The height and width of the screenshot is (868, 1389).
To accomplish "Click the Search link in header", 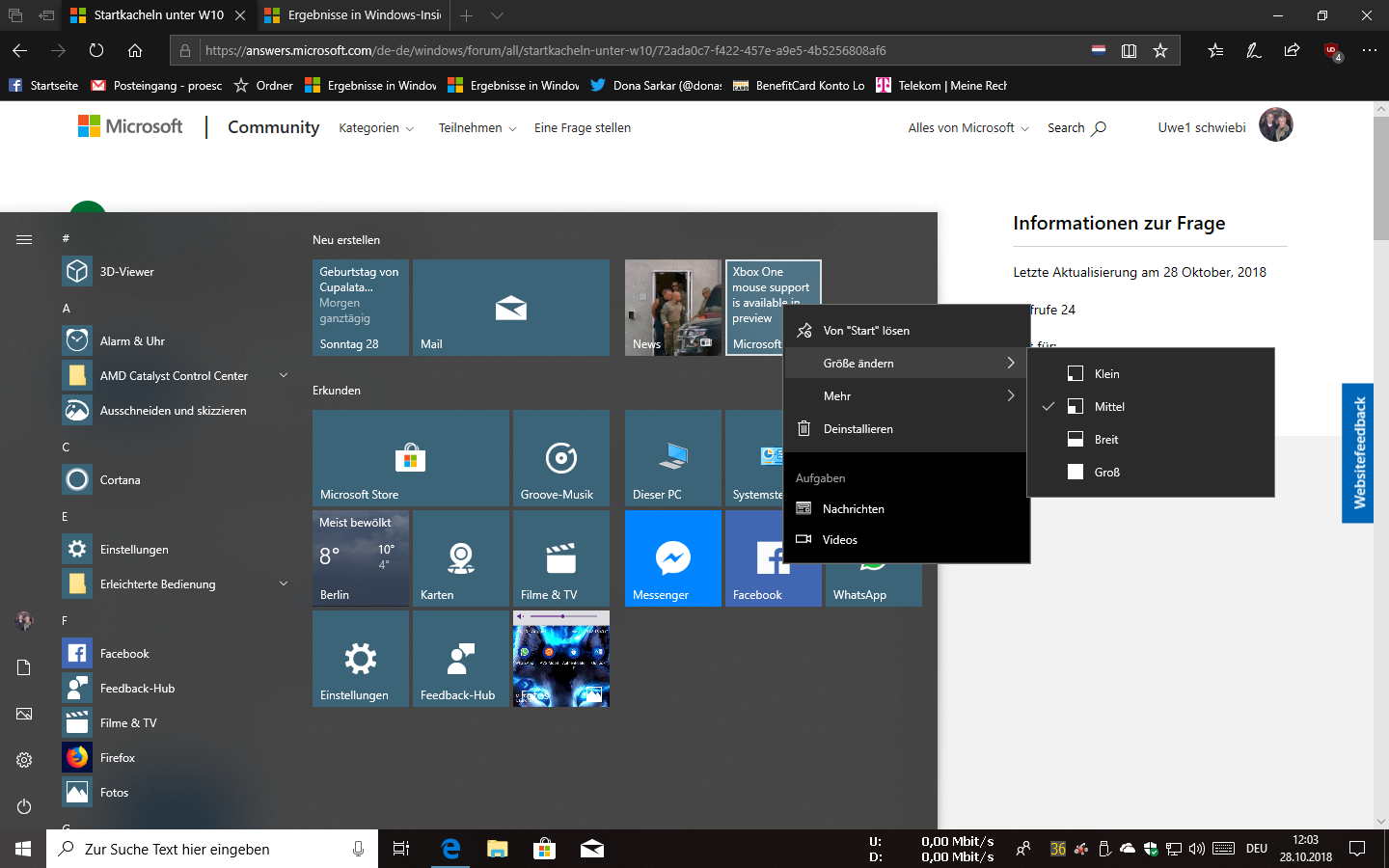I will (1076, 128).
